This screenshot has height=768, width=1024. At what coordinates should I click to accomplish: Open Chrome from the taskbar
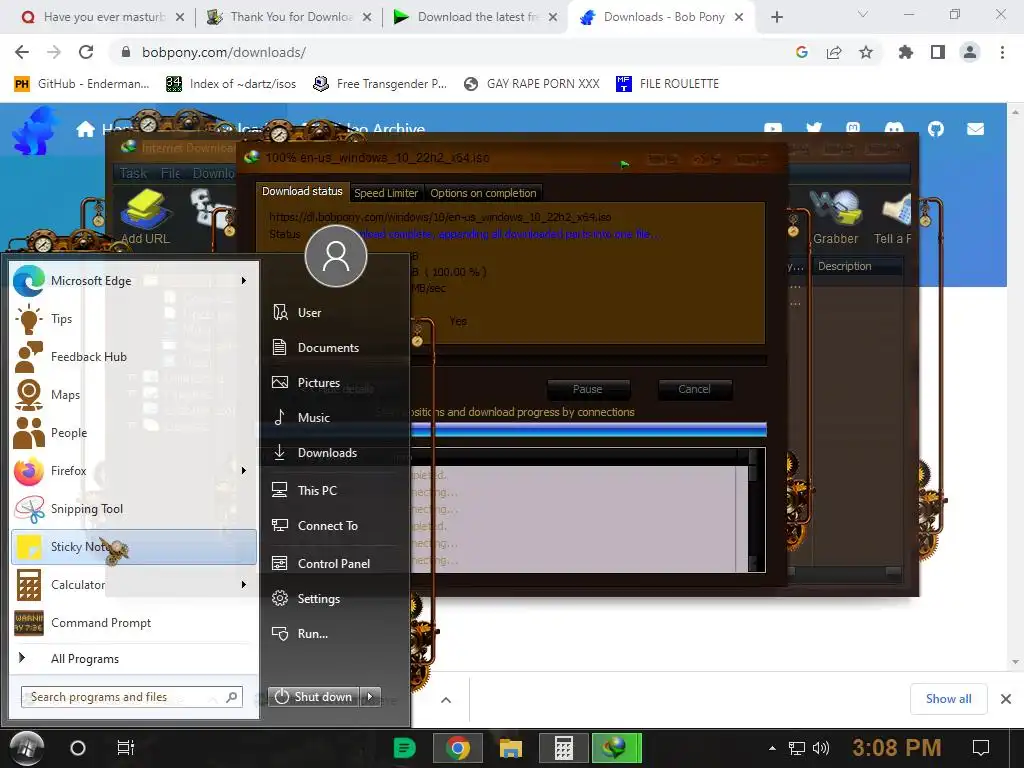pos(458,748)
